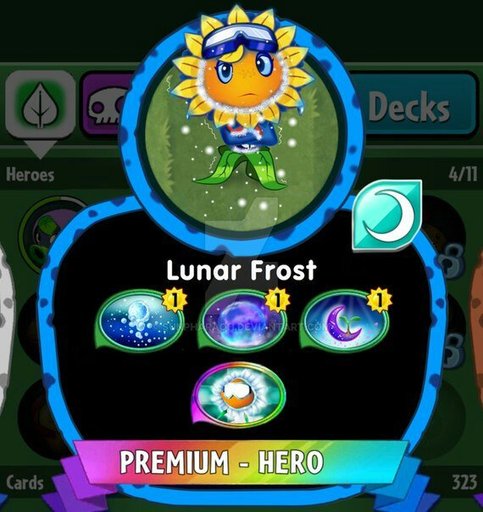This screenshot has height=512, width=483.
Task: Select the plant leaf heroes tab
Action: point(40,105)
